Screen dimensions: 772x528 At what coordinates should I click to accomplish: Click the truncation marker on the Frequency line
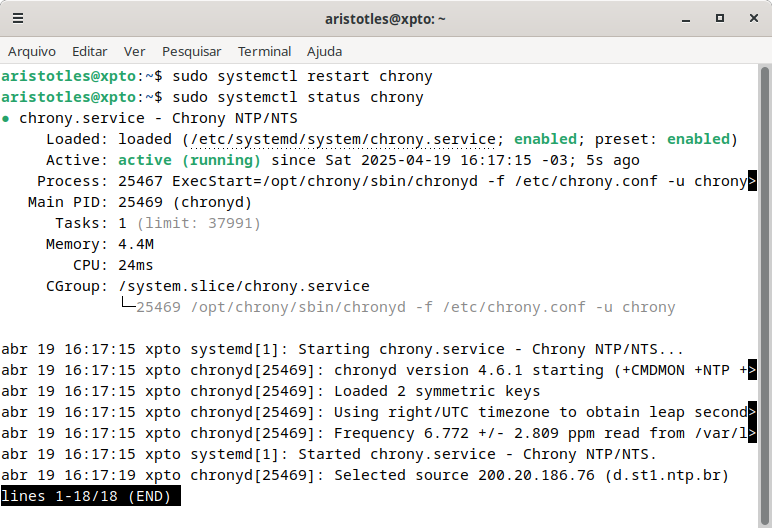coord(752,433)
